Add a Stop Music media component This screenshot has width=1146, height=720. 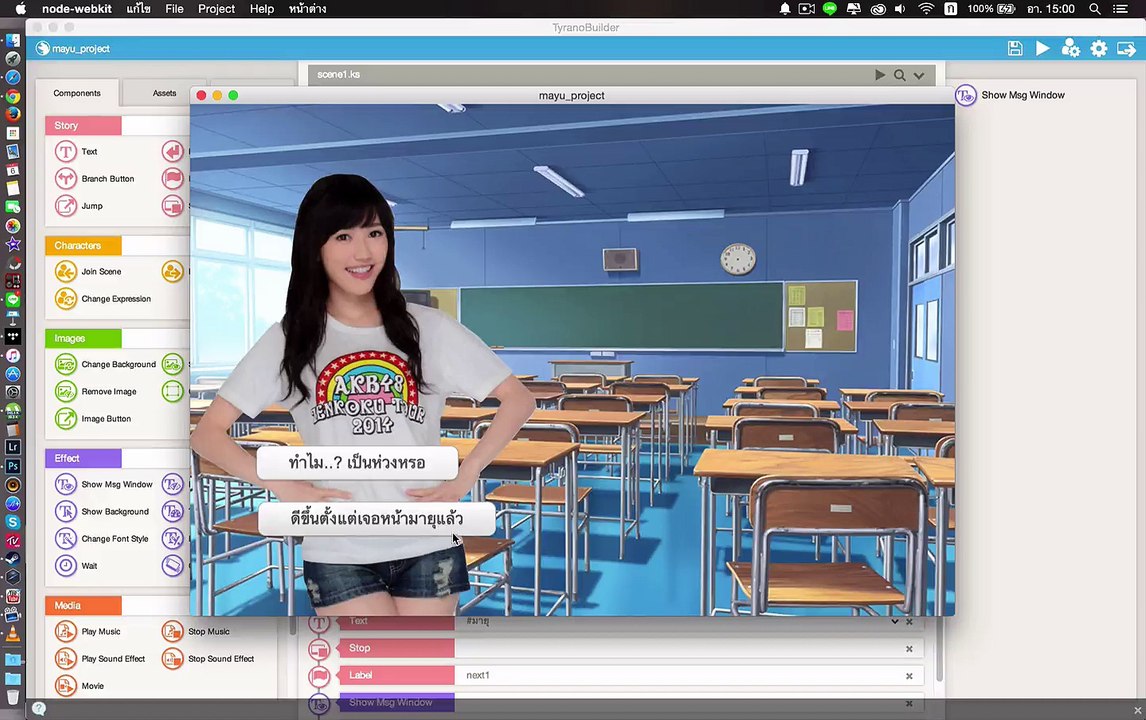pyautogui.click(x=196, y=632)
